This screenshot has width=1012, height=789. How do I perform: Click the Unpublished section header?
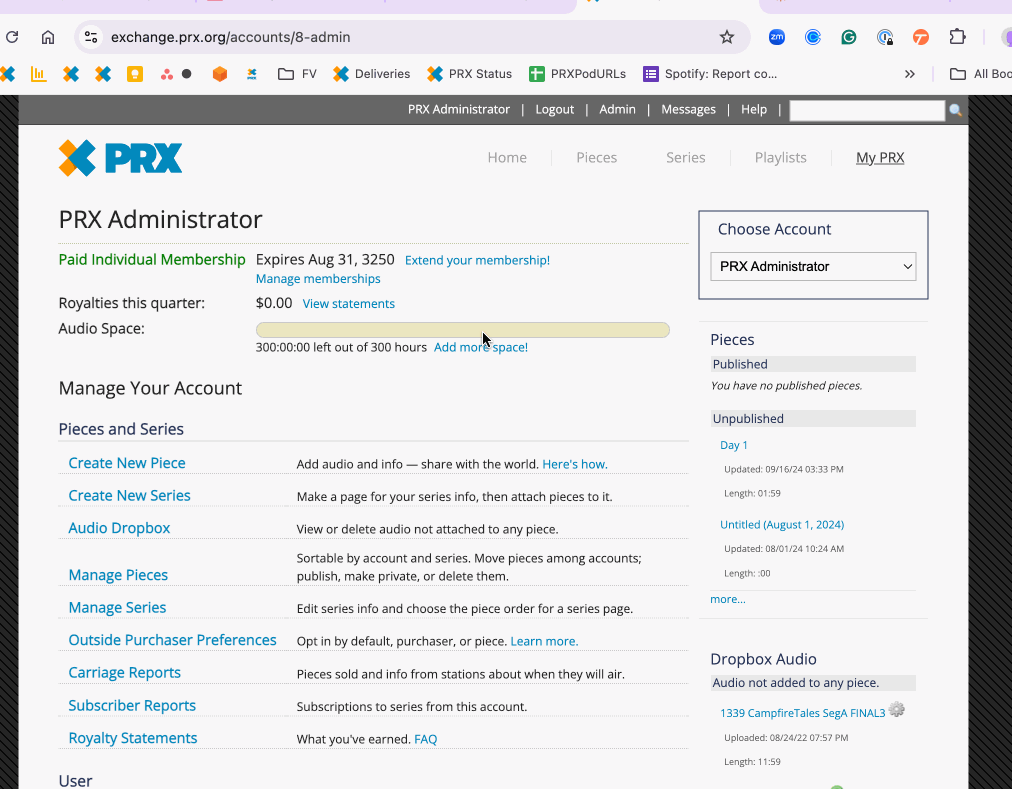click(813, 418)
